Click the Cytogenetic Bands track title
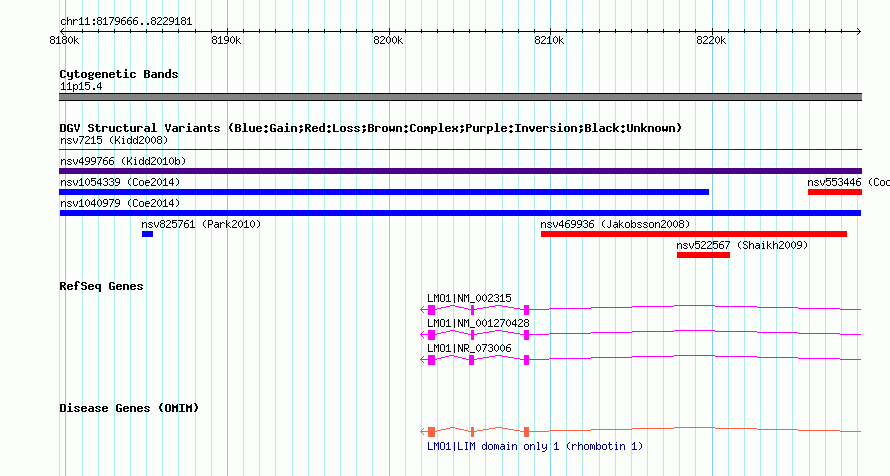Image resolution: width=890 pixels, height=476 pixels. (x=119, y=74)
